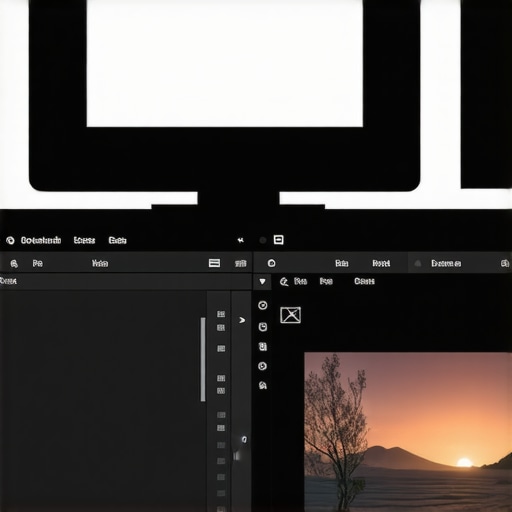Click the circular logo icon in the top menu bar

(x=10, y=240)
